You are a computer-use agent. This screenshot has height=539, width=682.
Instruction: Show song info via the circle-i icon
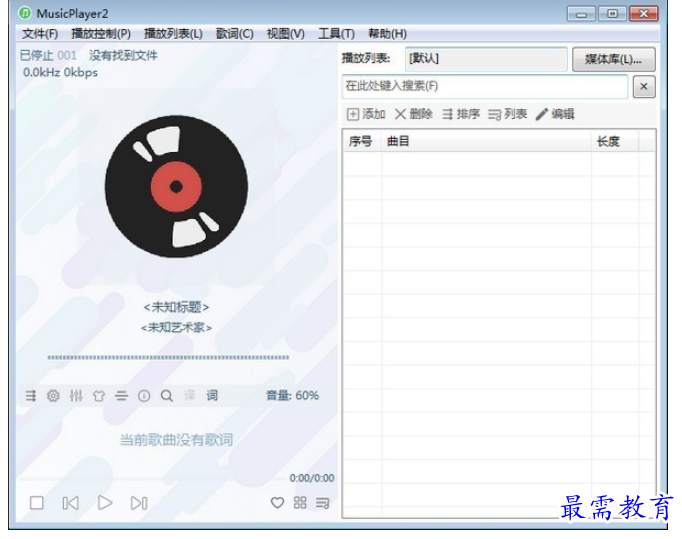tap(144, 396)
